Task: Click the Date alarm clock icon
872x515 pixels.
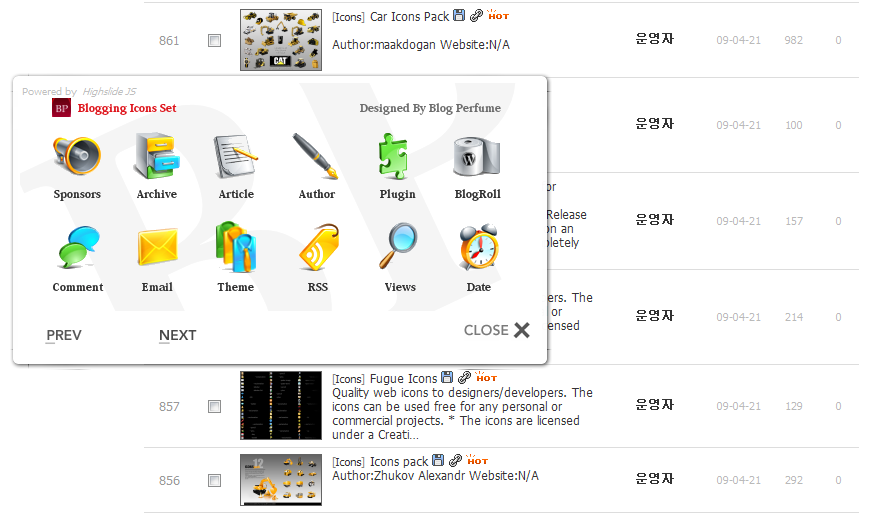Action: (479, 247)
